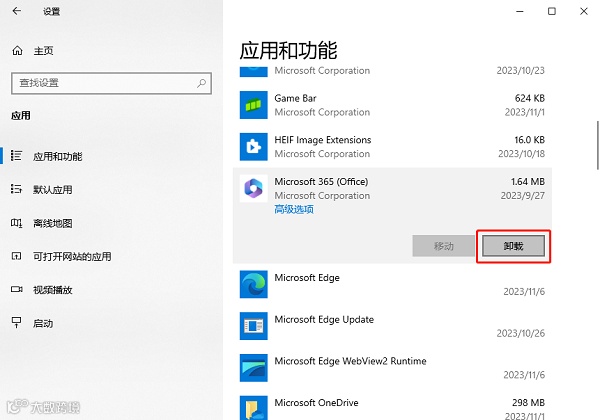This screenshot has height=420, width=600.
Task: Switch to 视频播放 settings
Action: click(52, 290)
